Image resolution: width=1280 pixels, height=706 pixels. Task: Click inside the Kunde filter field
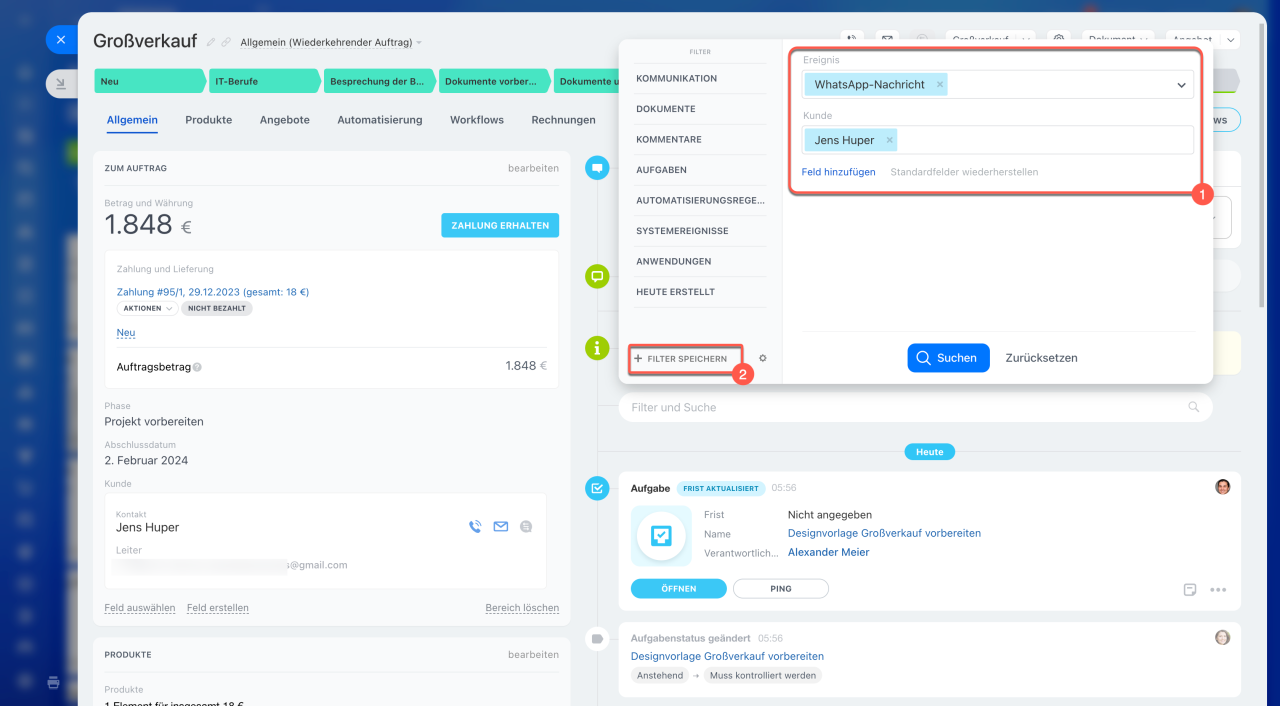point(998,140)
